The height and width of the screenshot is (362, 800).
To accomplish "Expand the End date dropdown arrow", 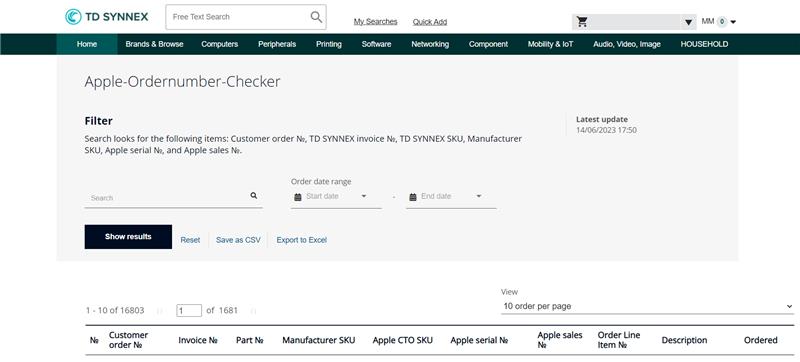I will click(x=479, y=196).
